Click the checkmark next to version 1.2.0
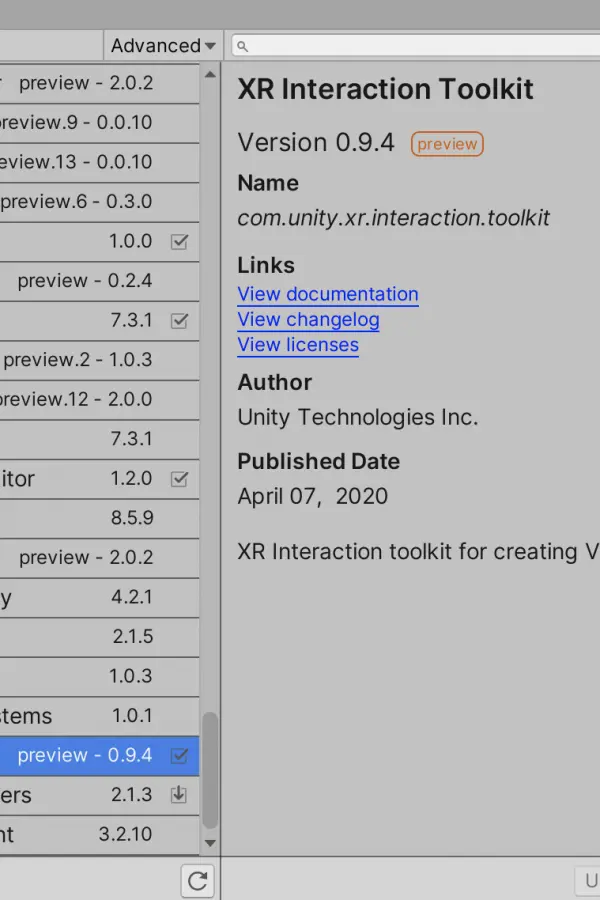 (179, 479)
